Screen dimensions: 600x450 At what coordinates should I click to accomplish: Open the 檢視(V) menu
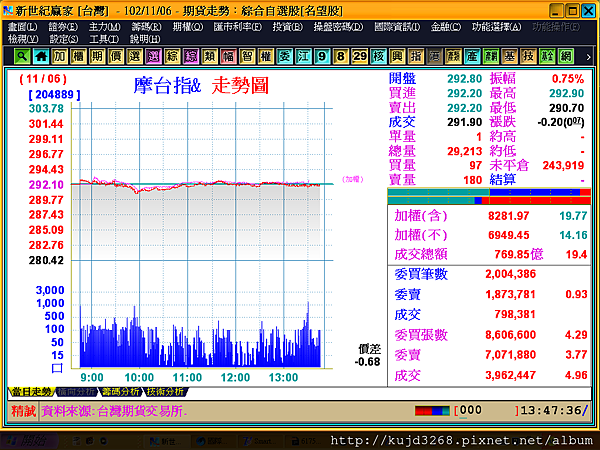click(23, 39)
